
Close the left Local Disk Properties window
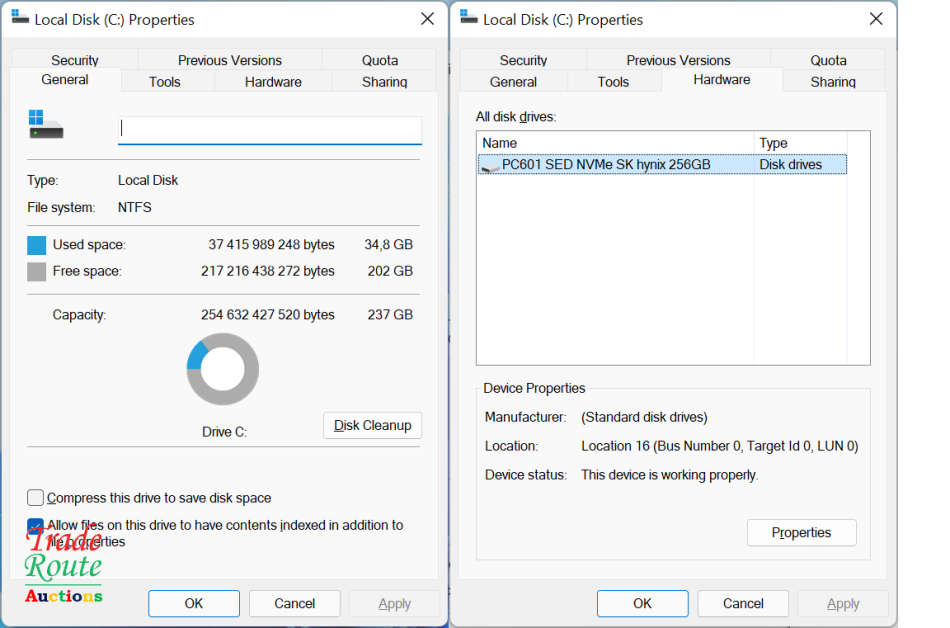pos(427,19)
